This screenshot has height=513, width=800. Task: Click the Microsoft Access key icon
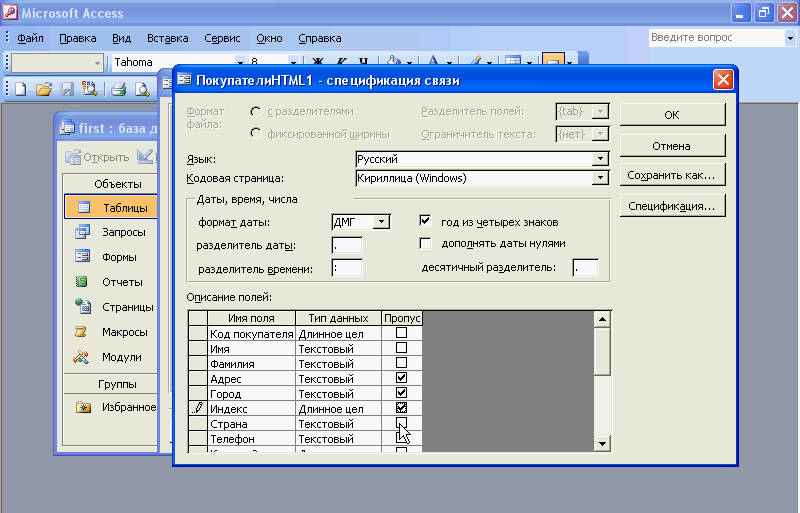(x=10, y=12)
